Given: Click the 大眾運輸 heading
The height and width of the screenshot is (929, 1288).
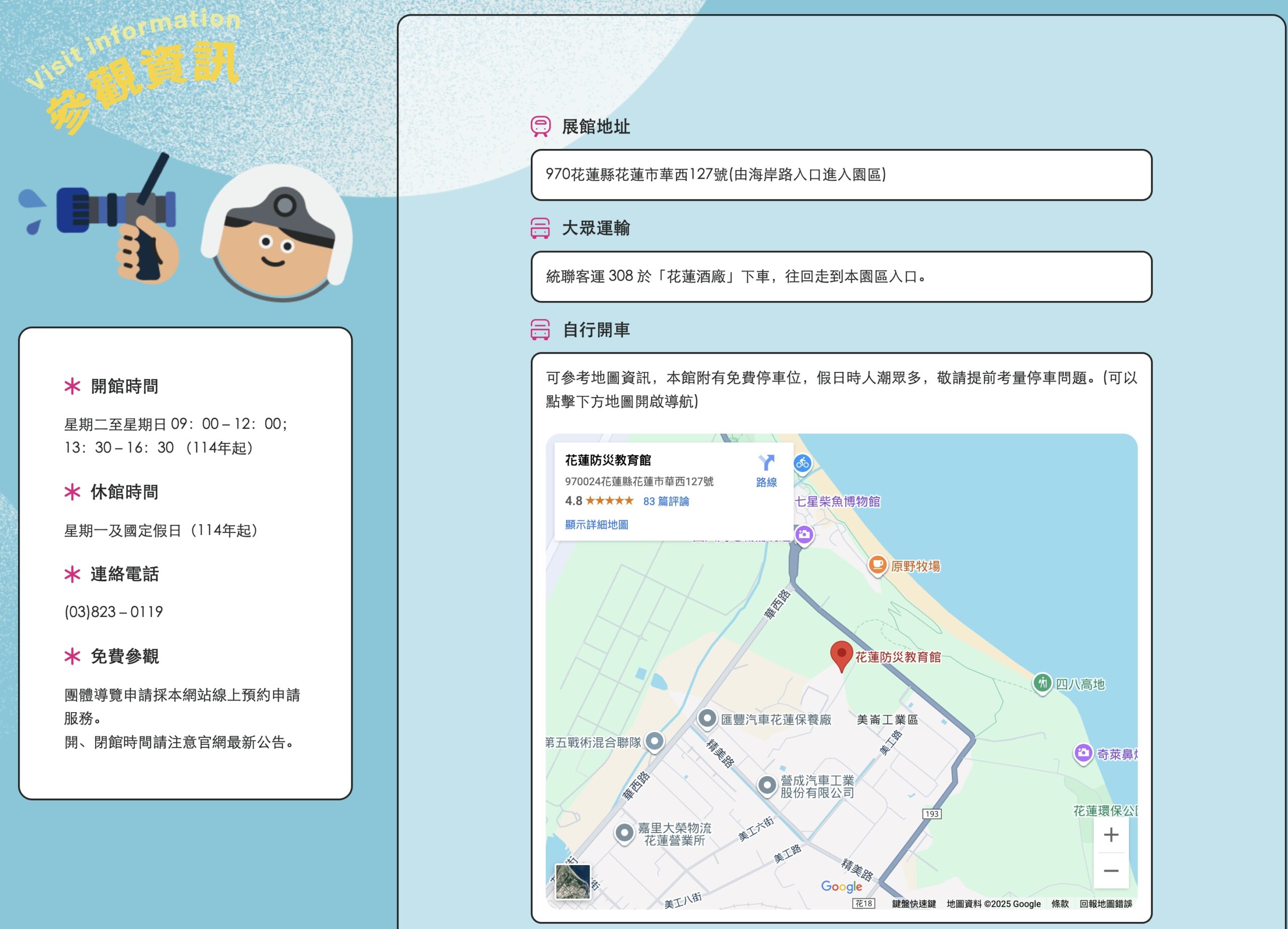Looking at the screenshot, I should (596, 228).
